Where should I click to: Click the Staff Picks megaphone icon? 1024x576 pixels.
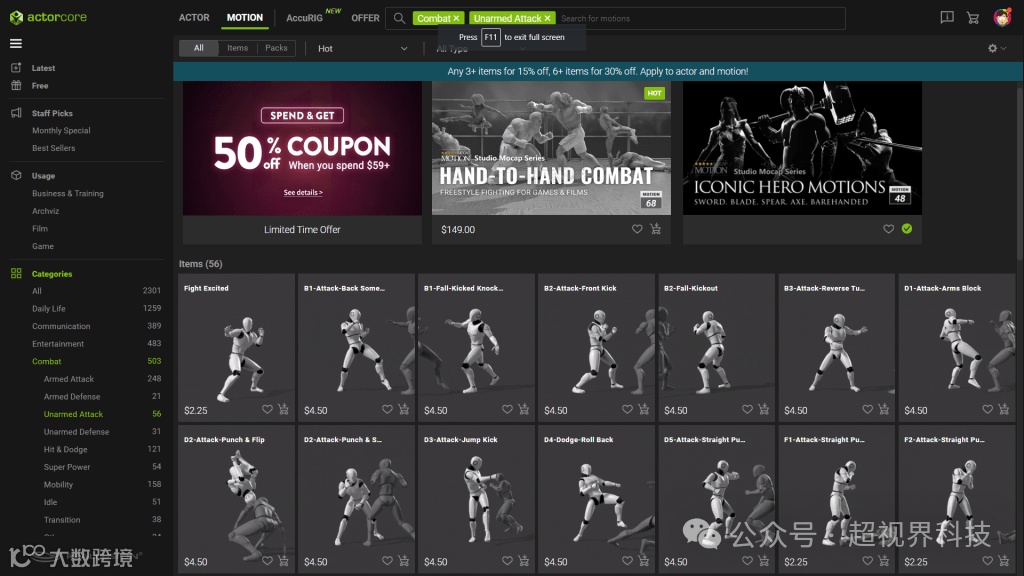click(x=16, y=113)
